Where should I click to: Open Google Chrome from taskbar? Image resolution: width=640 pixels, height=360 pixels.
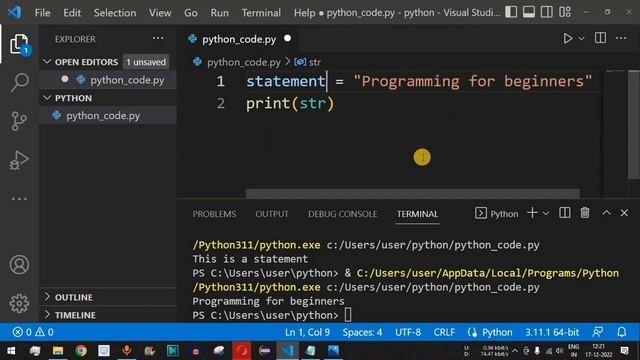point(81,351)
